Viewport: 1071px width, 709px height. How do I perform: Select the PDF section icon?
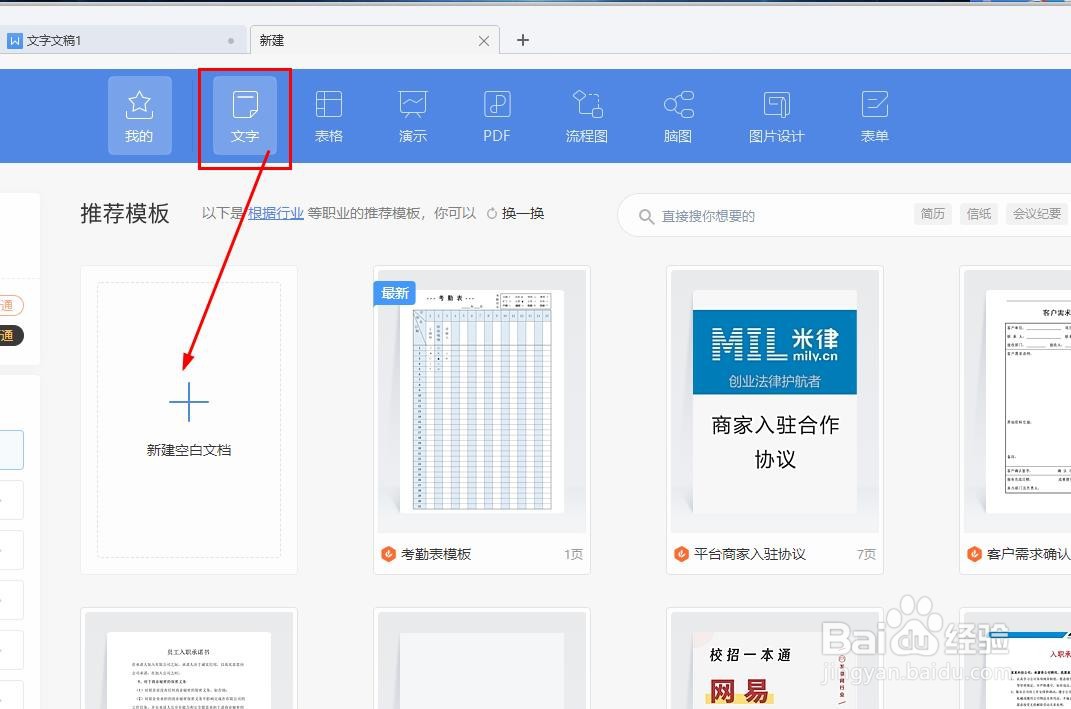coord(496,115)
